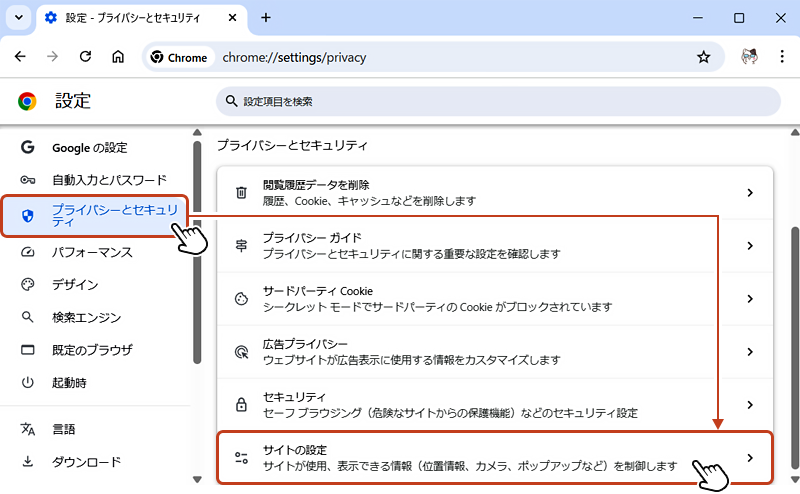Open セキュリティ row

pyautogui.click(x=495, y=405)
